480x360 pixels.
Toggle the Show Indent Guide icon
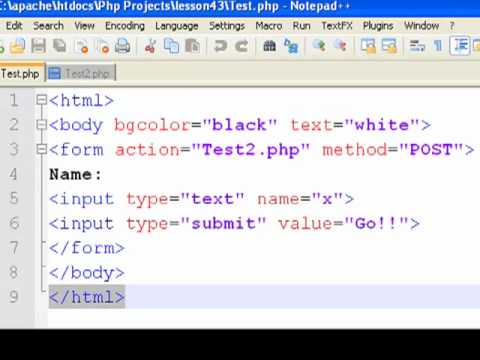click(x=460, y=46)
